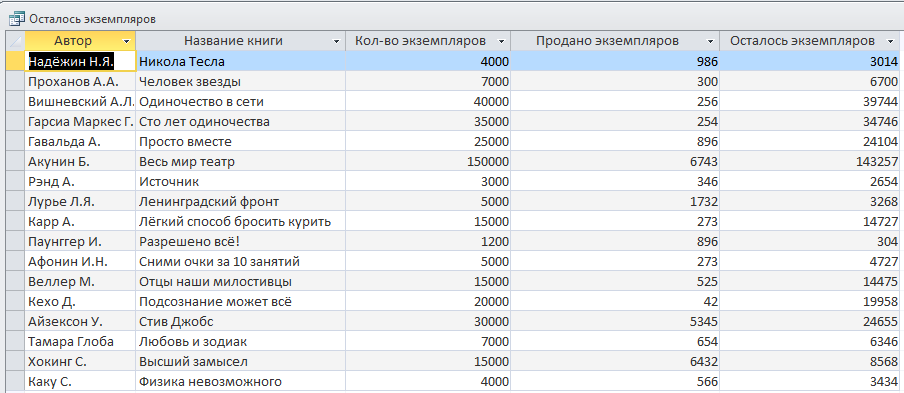Click the row selector for Надёжин Н.Я.
Image resolution: width=904 pixels, height=393 pixels.
click(16, 61)
